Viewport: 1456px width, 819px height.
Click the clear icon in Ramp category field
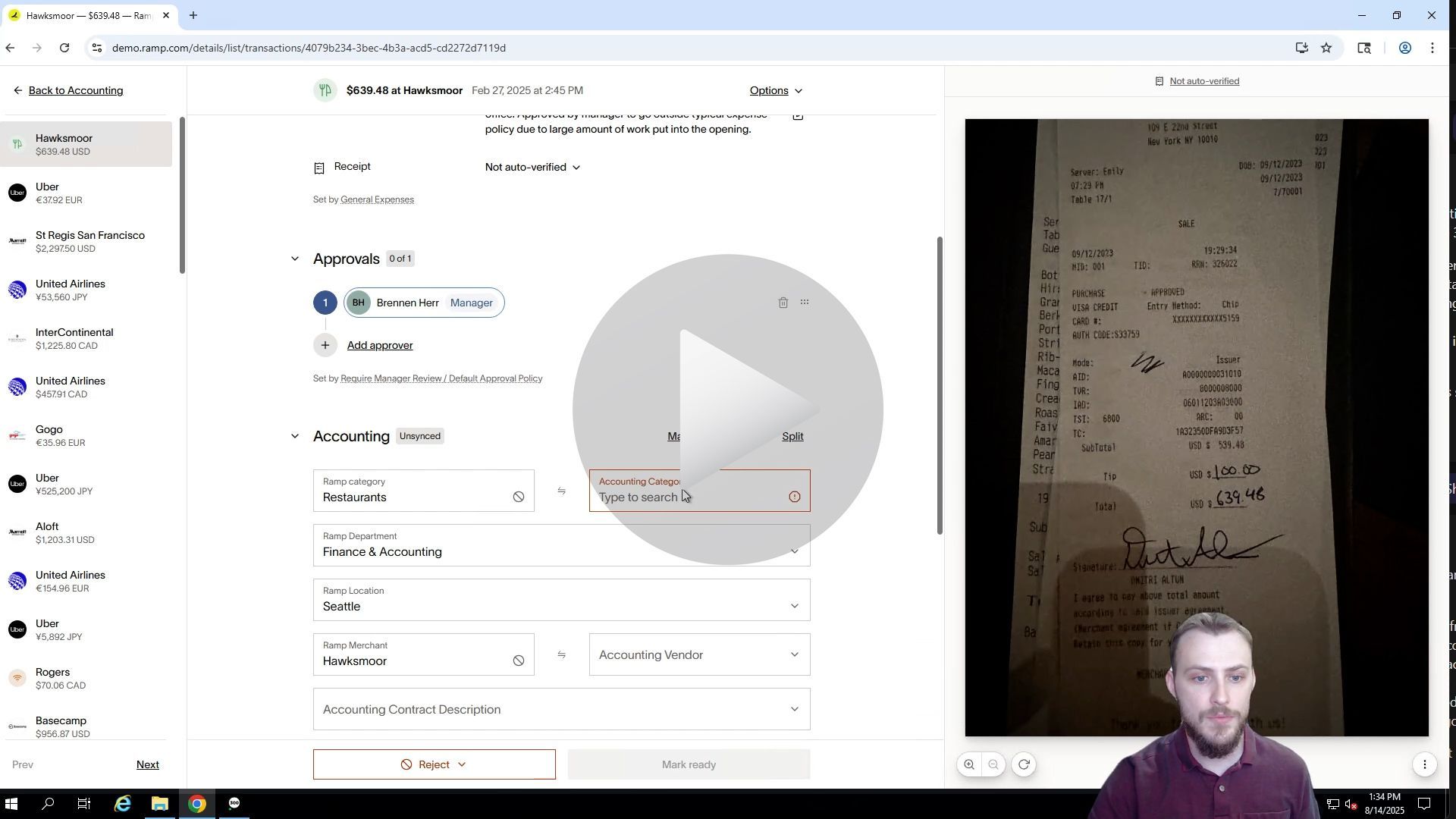click(x=518, y=497)
